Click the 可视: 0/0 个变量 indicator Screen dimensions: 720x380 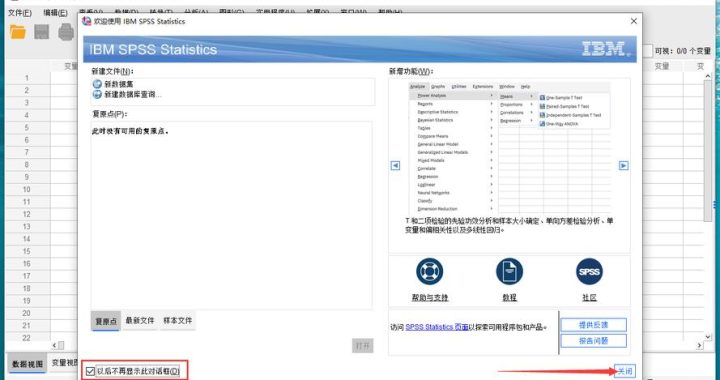[682, 51]
